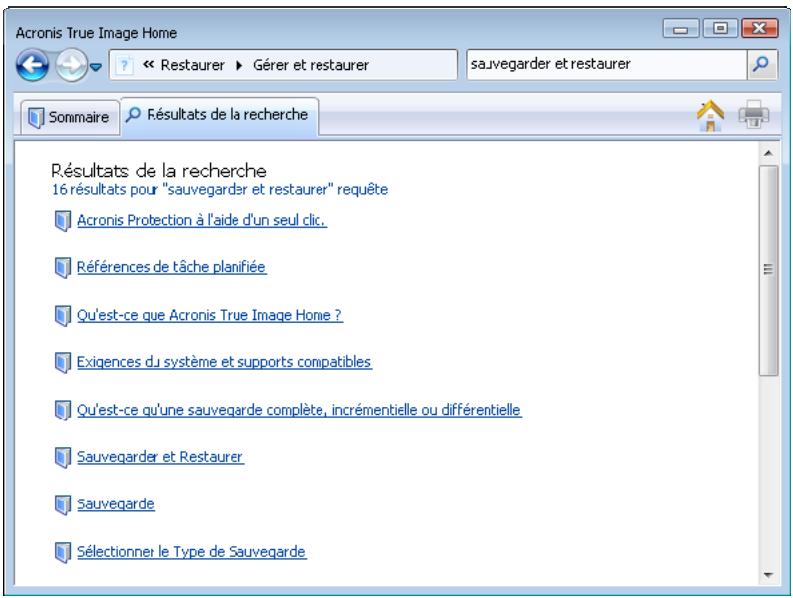Go back with the blue Back arrow
This screenshot has width=793, height=598.
pos(32,65)
